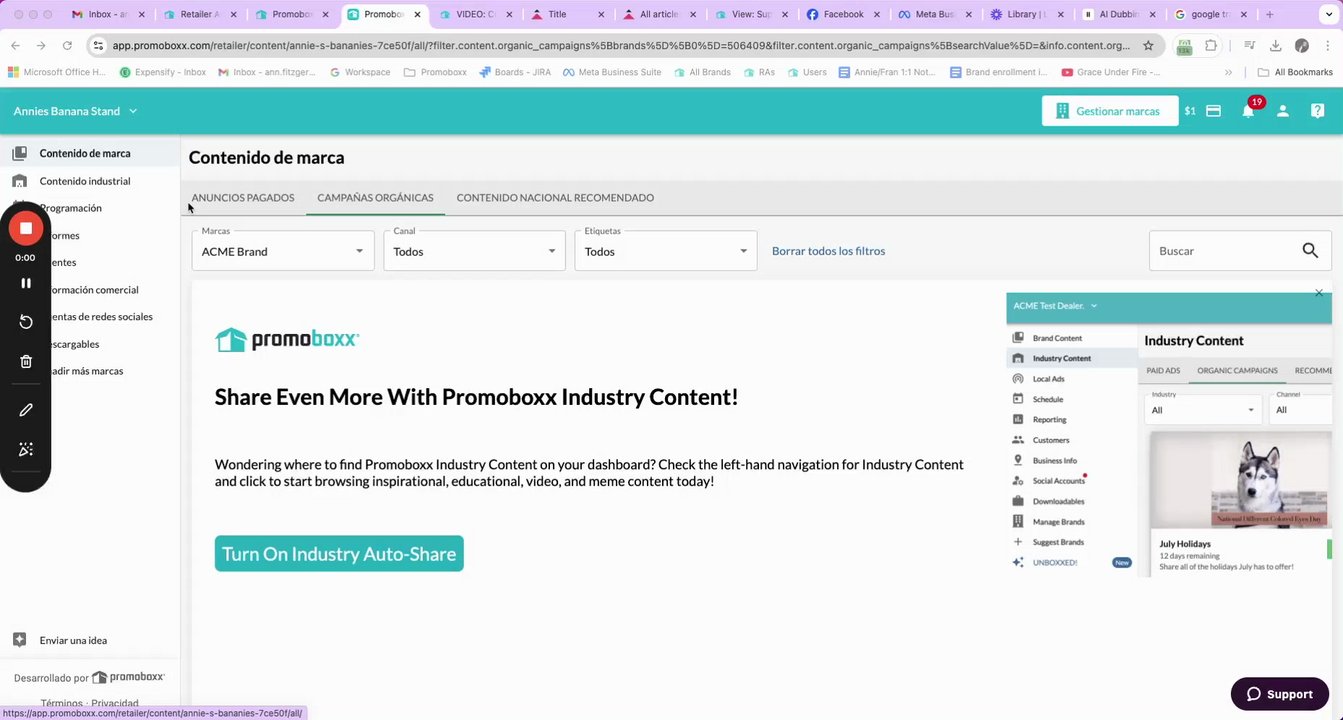Show hidden bookmarks with the overflow chevron
This screenshot has width=1343, height=720.
click(x=1228, y=72)
